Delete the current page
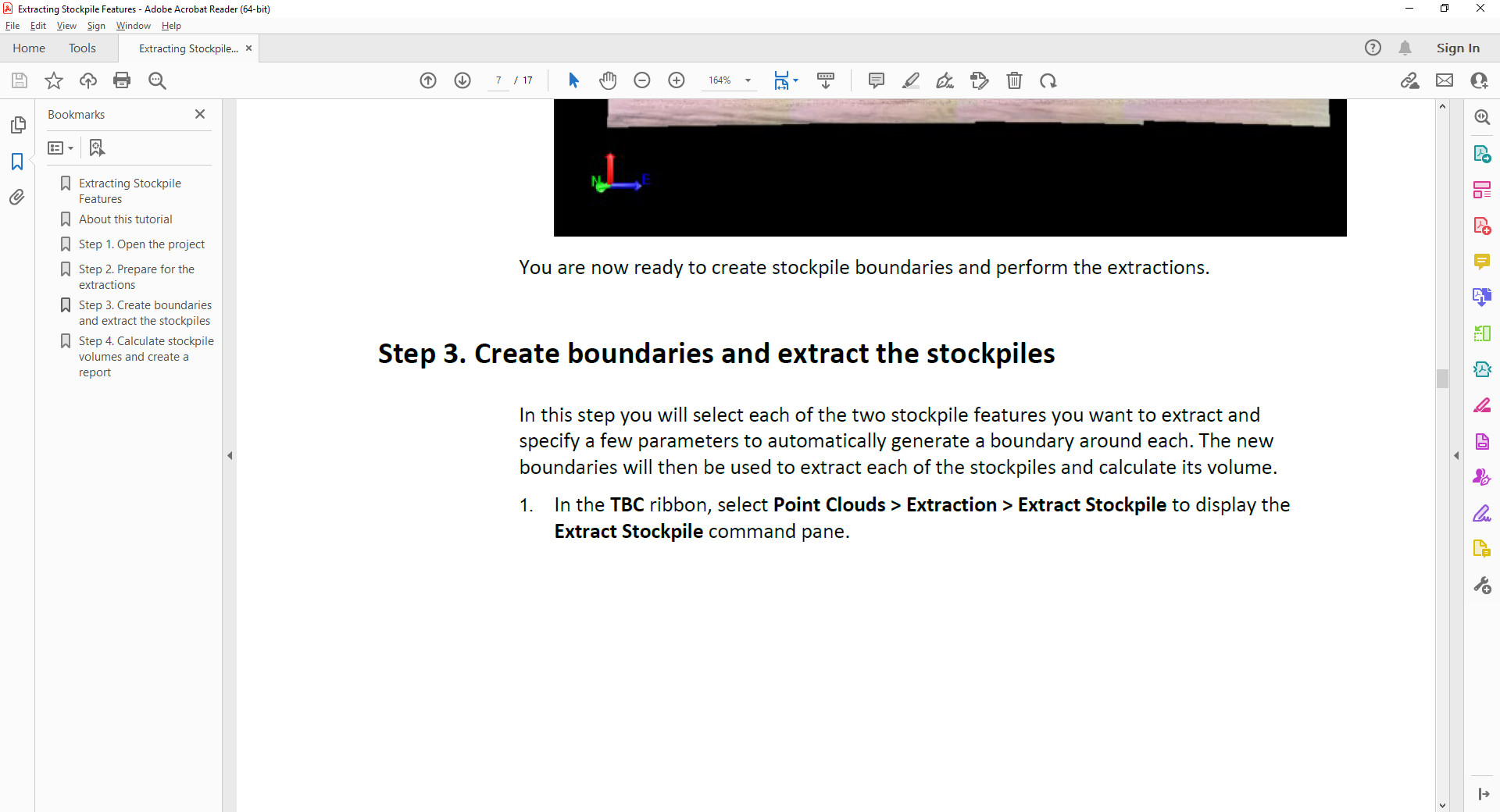 (1014, 80)
